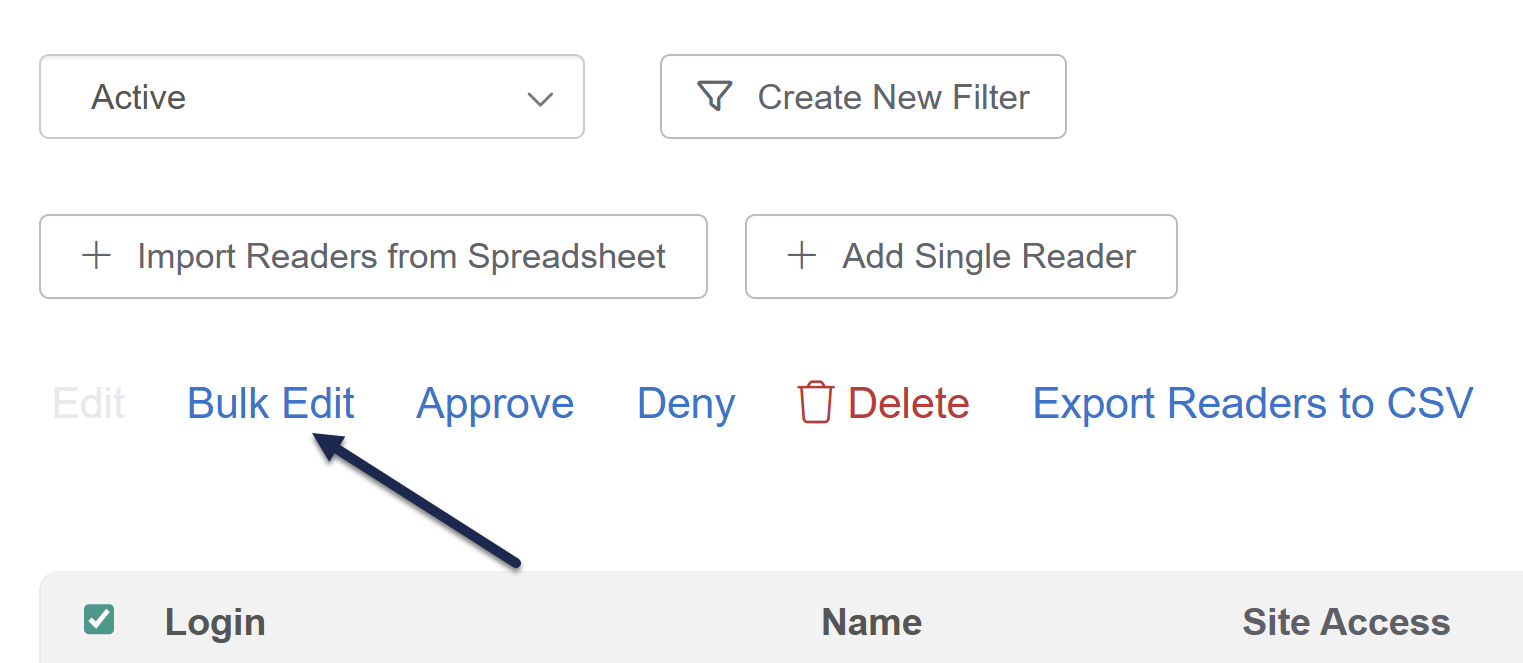This screenshot has height=663, width=1523.
Task: Click the funnel filter icon
Action: (714, 97)
